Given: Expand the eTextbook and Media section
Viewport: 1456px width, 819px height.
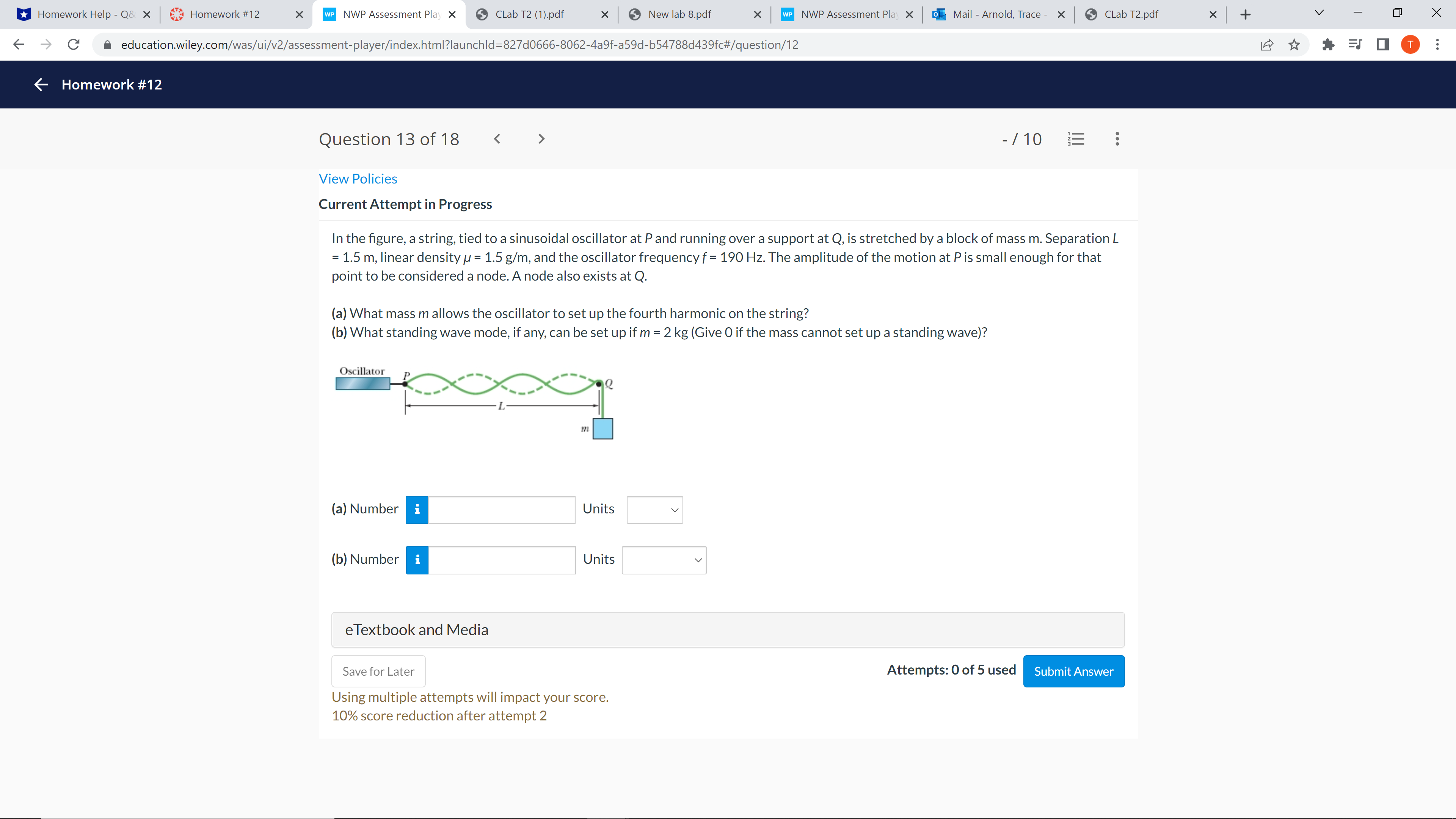Looking at the screenshot, I should click(728, 630).
